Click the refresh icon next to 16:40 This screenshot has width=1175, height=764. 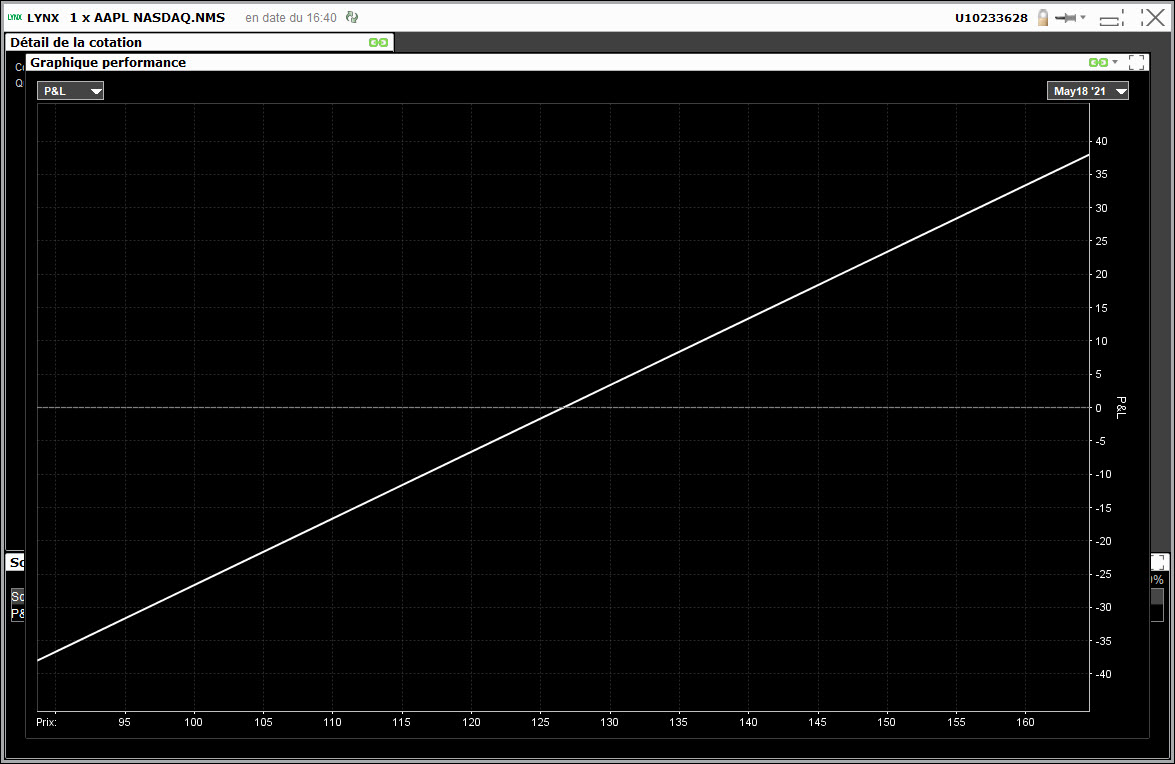[x=352, y=17]
